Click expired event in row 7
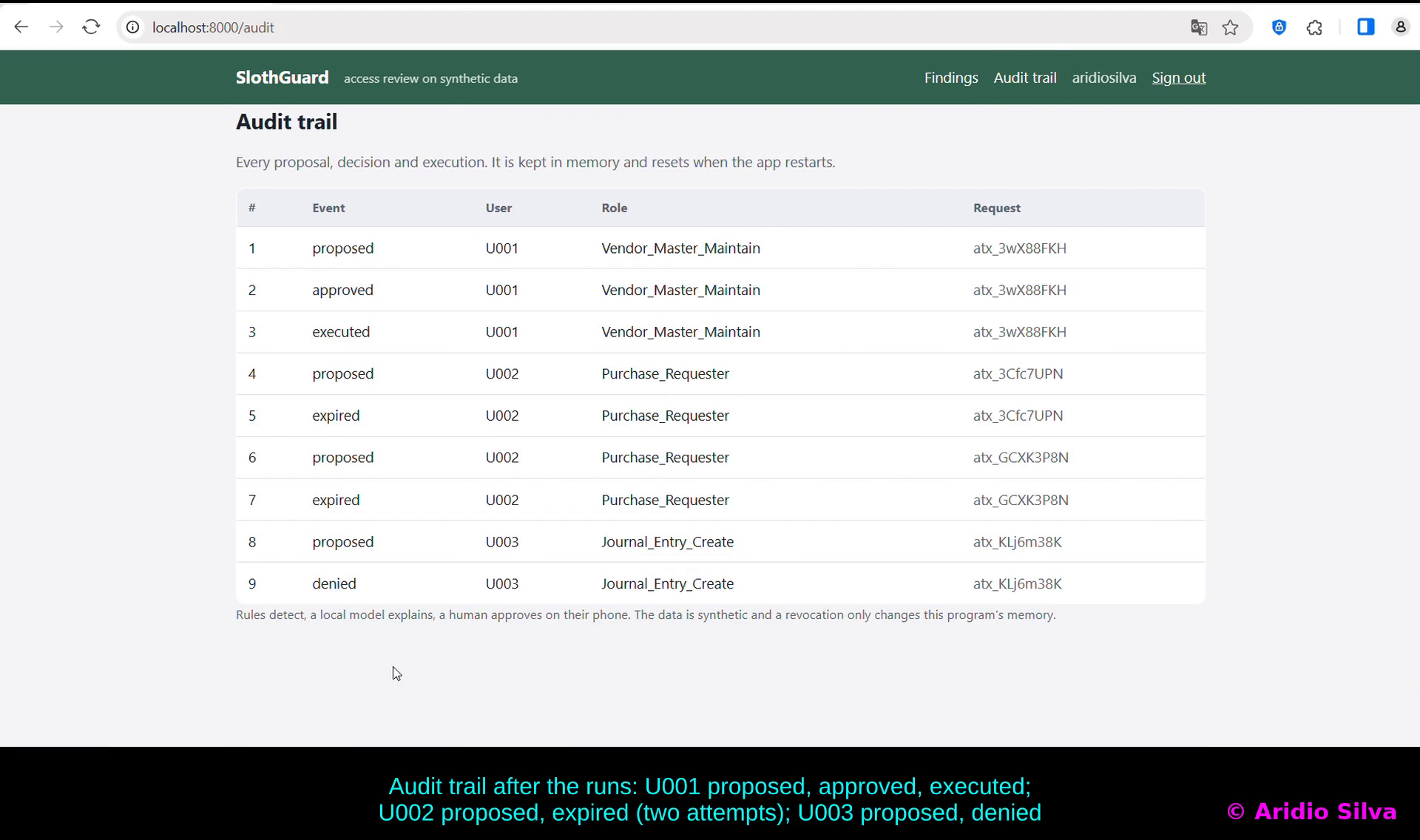The width and height of the screenshot is (1420, 840). (x=336, y=500)
